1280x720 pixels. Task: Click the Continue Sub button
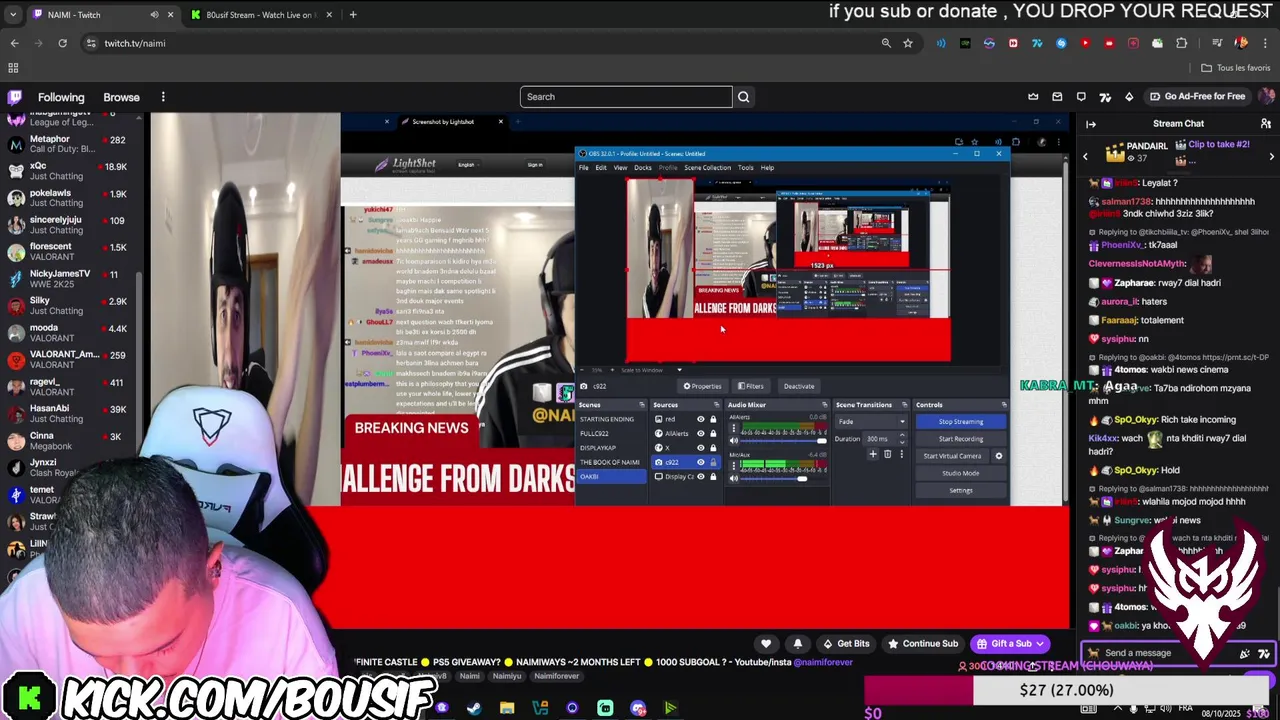point(922,644)
